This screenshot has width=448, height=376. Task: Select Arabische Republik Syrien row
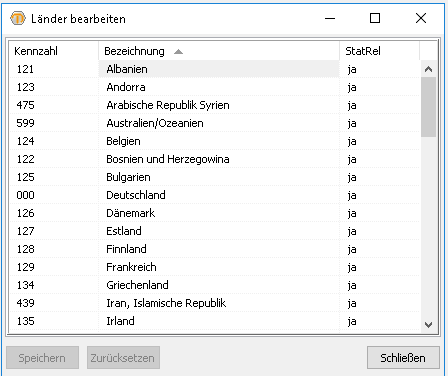215,105
